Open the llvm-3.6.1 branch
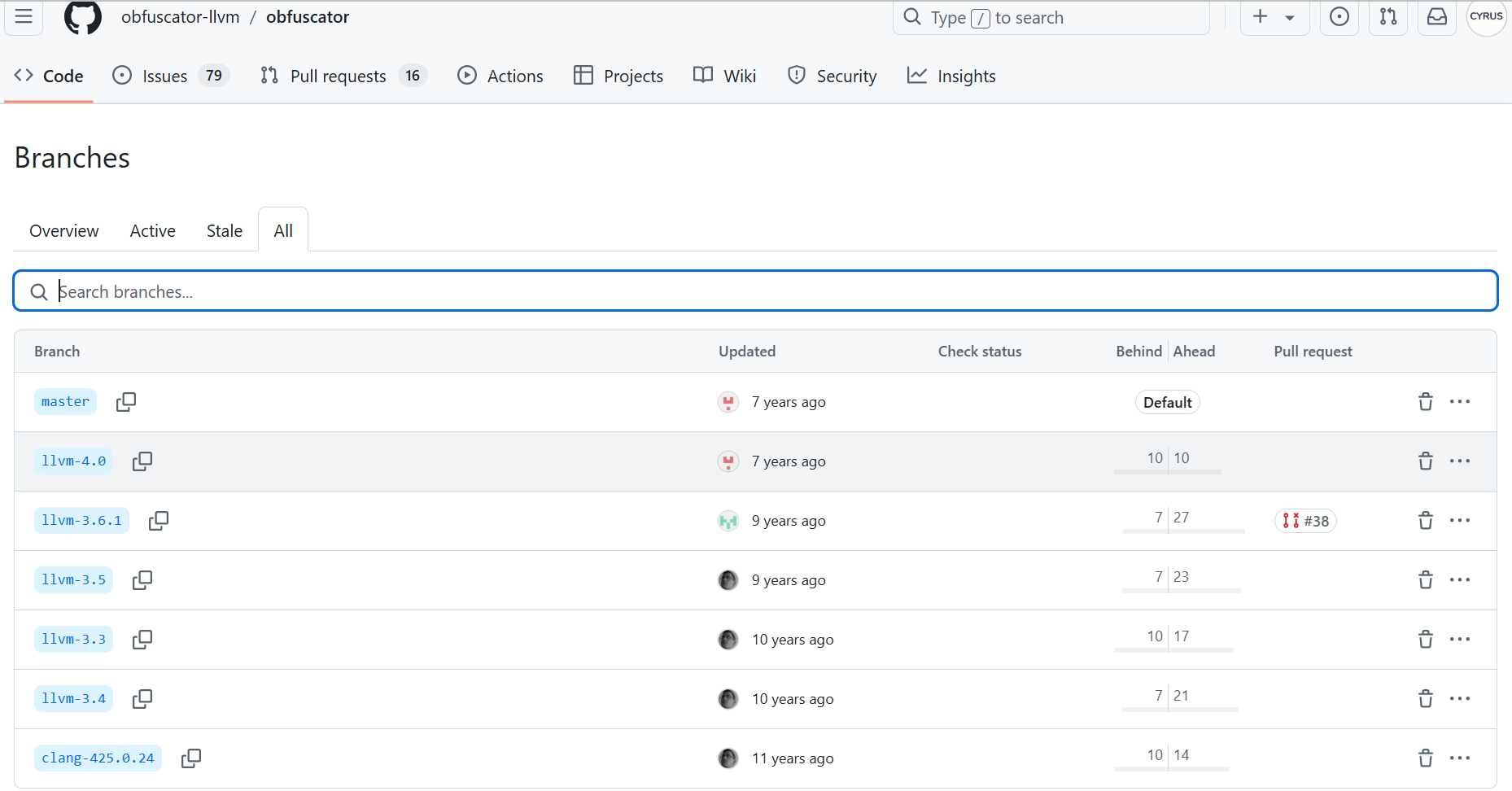 pyautogui.click(x=81, y=520)
